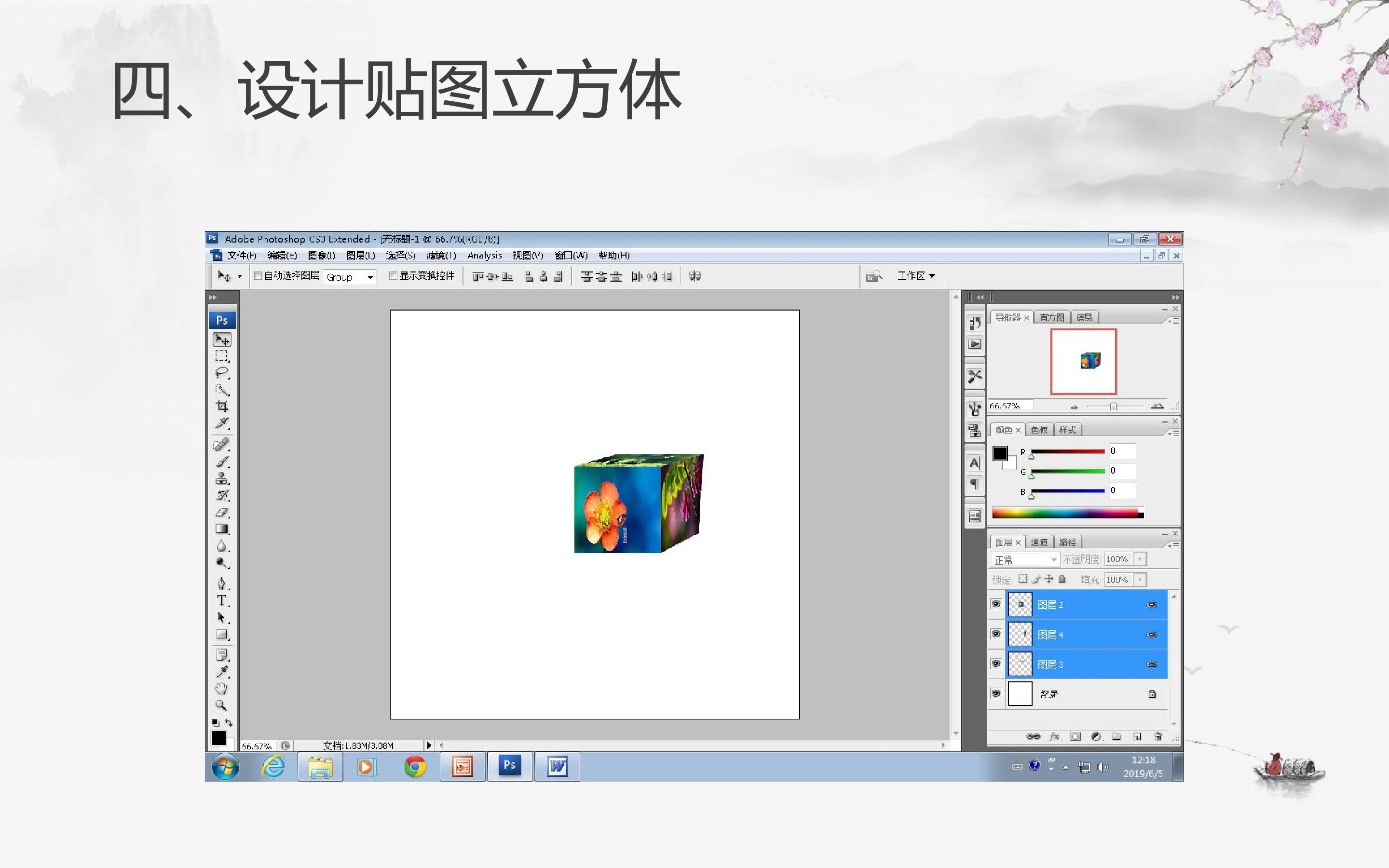Switch to the 通道 tab
This screenshot has width=1389, height=868.
coord(1039,542)
